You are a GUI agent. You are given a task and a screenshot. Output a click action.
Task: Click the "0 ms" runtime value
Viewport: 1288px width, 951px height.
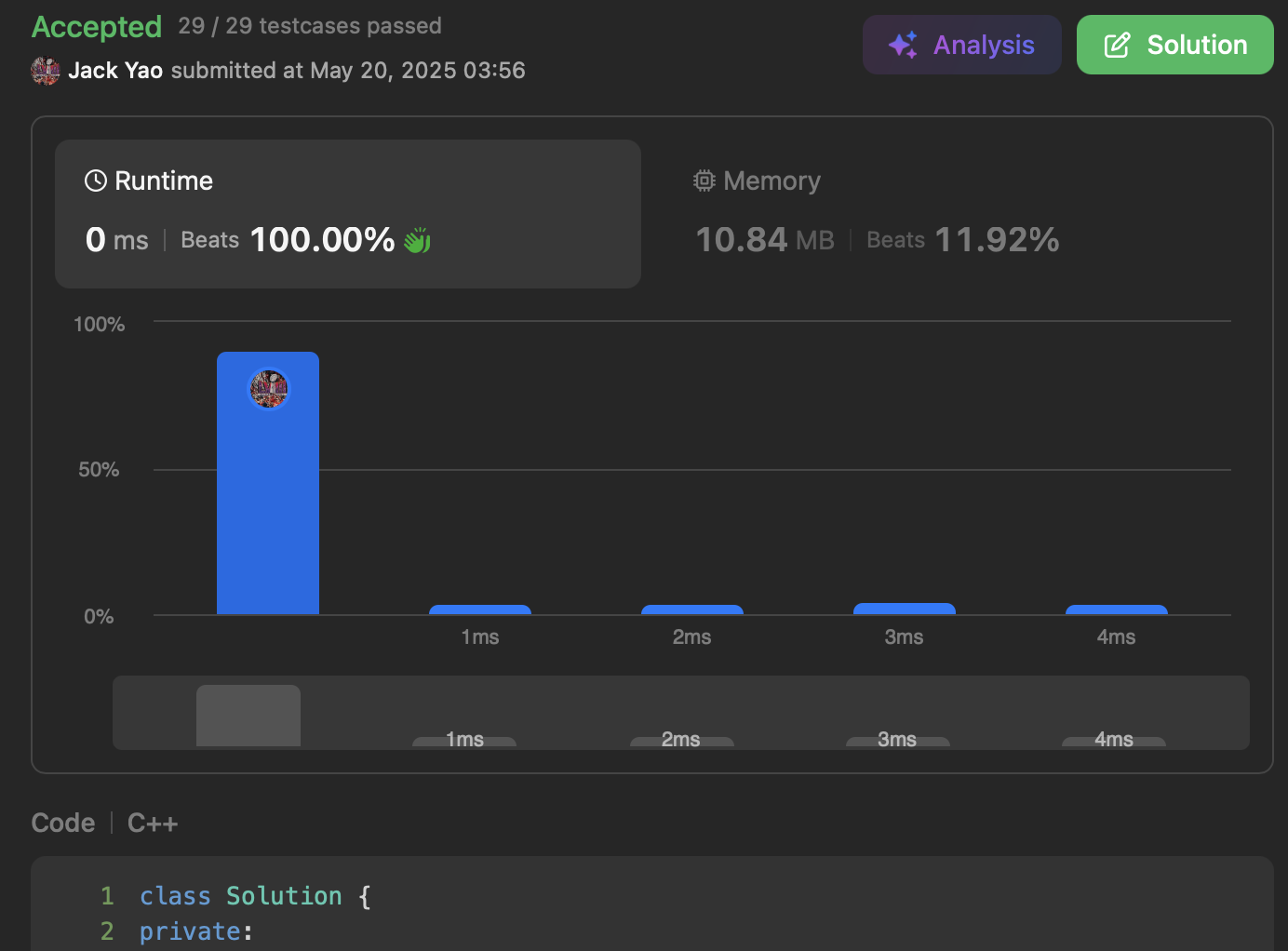[x=117, y=240]
